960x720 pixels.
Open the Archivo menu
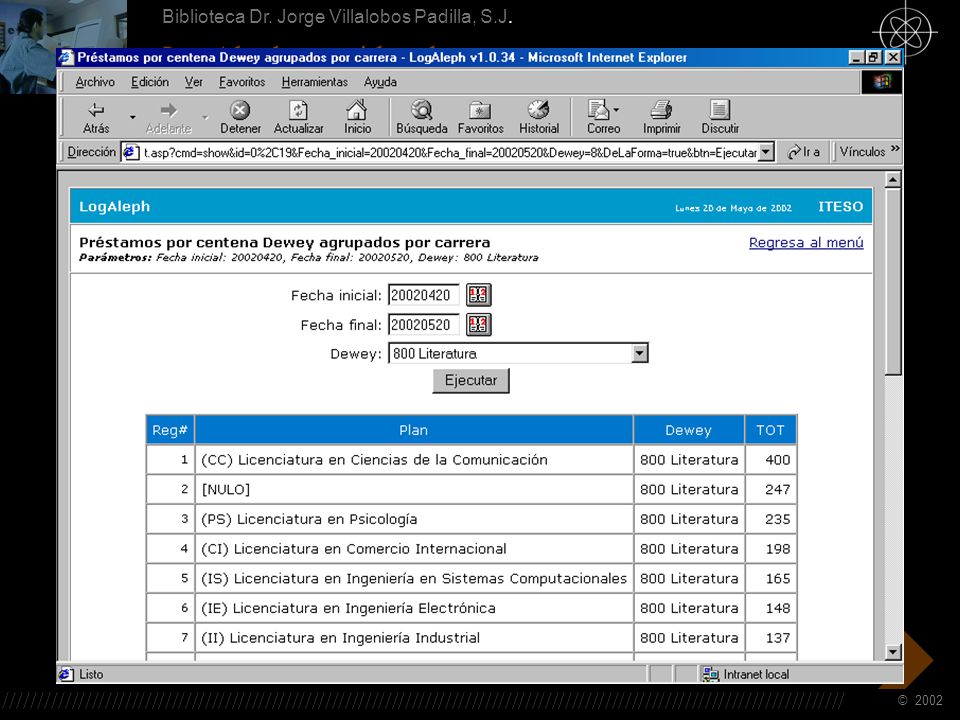click(x=95, y=82)
